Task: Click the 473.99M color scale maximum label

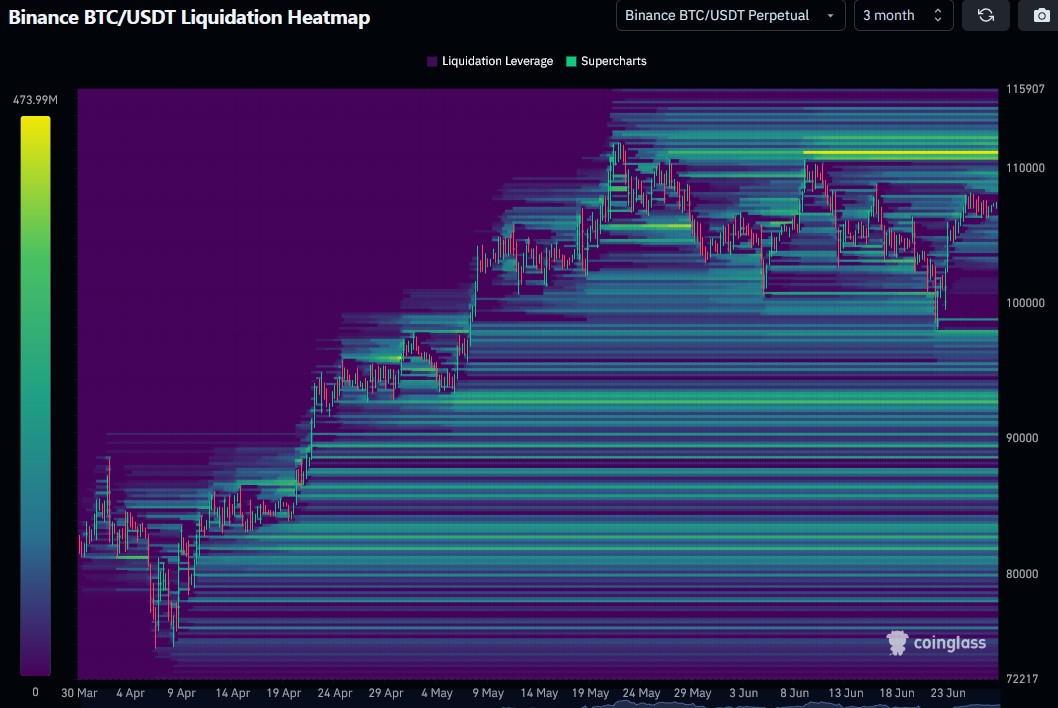Action: [35, 100]
